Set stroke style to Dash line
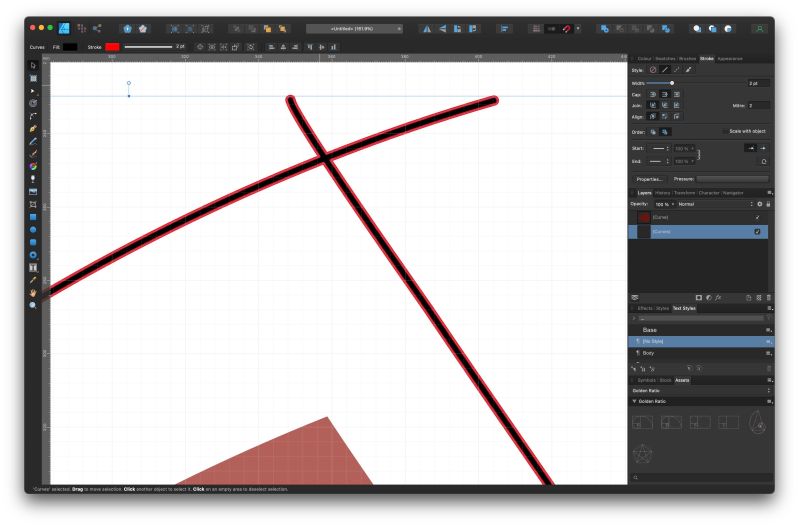This screenshot has height=526, width=799. click(x=677, y=70)
